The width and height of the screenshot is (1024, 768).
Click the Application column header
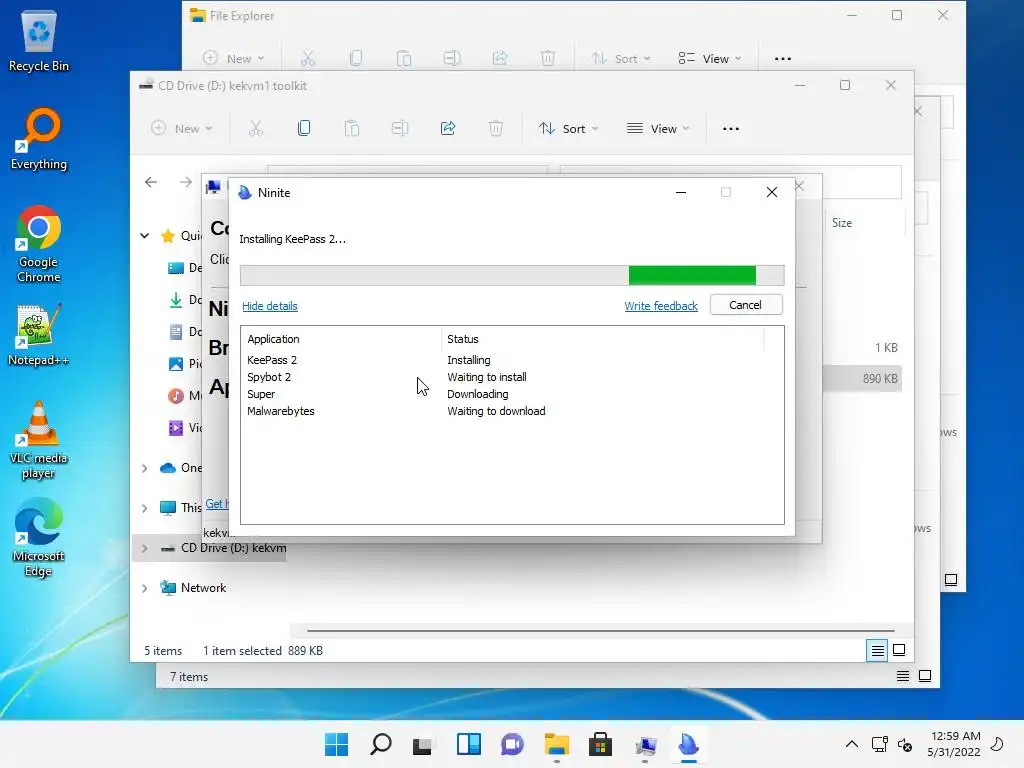[x=341, y=339]
